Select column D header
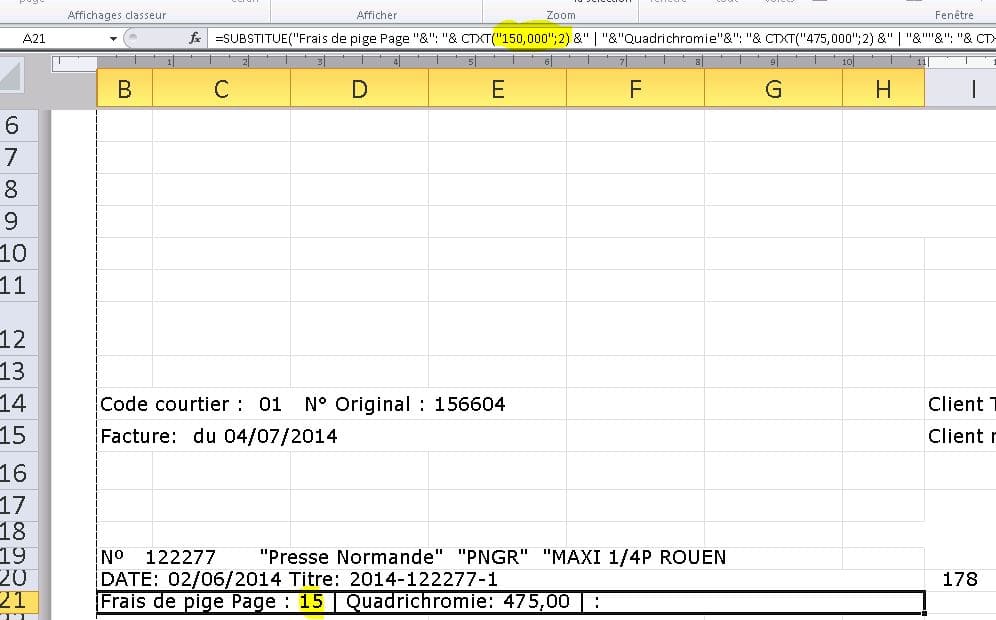Viewport: 996px width, 620px height. coord(359,89)
